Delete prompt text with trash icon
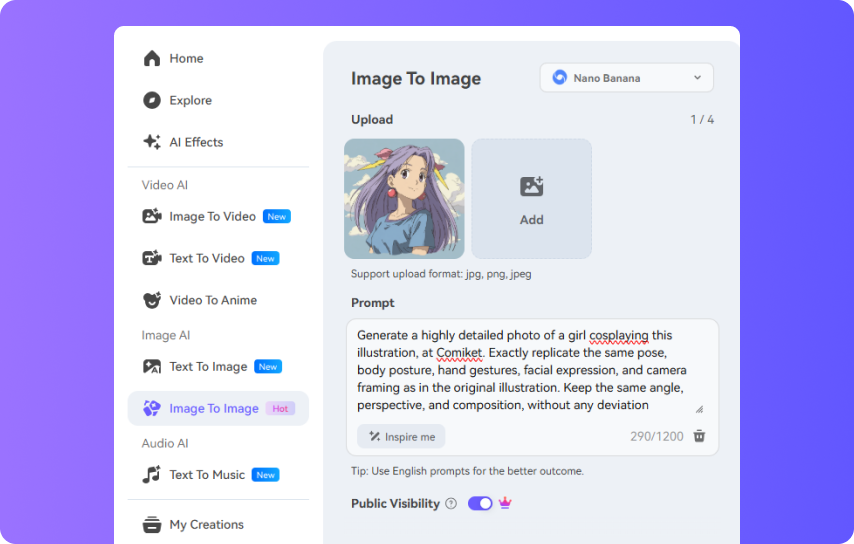The image size is (854, 544). pos(699,436)
